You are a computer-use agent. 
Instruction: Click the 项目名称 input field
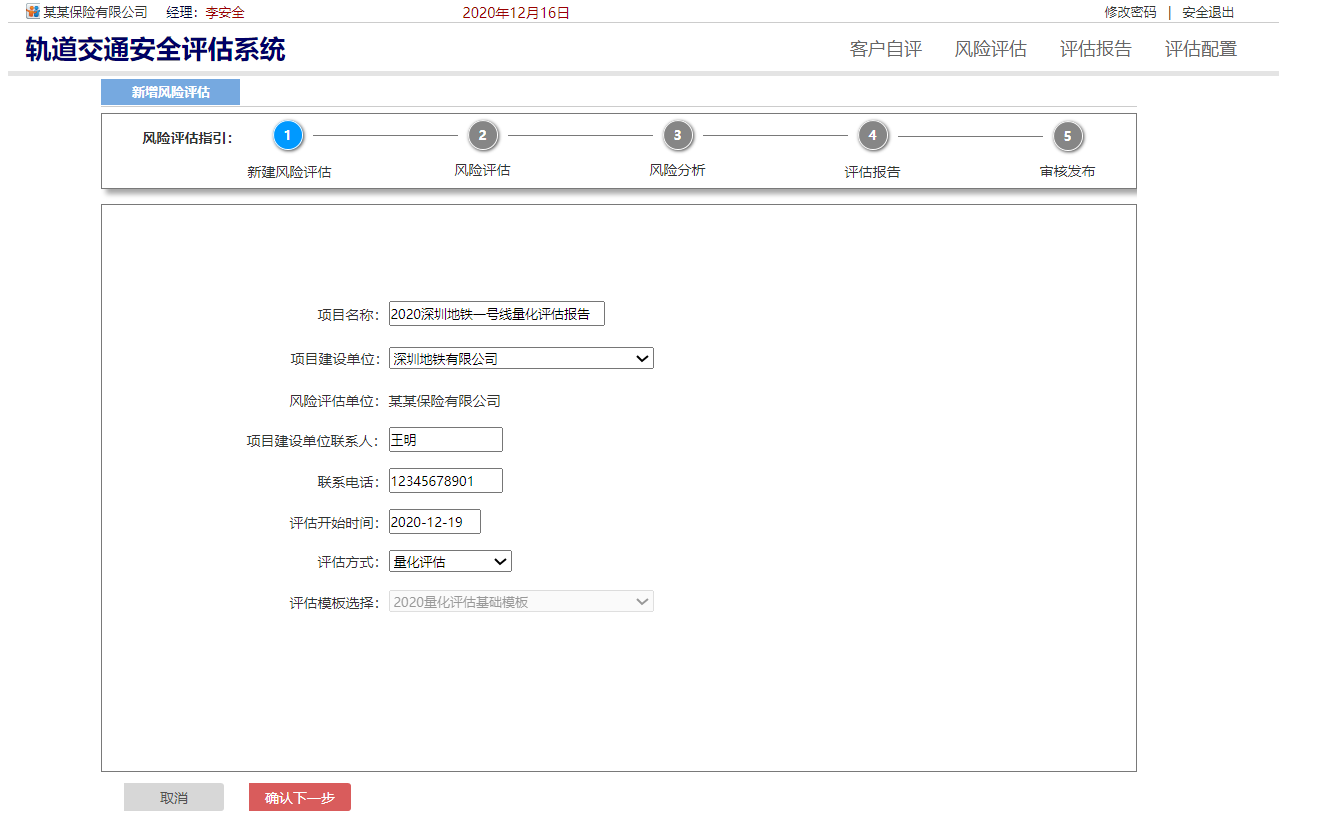[x=496, y=314]
